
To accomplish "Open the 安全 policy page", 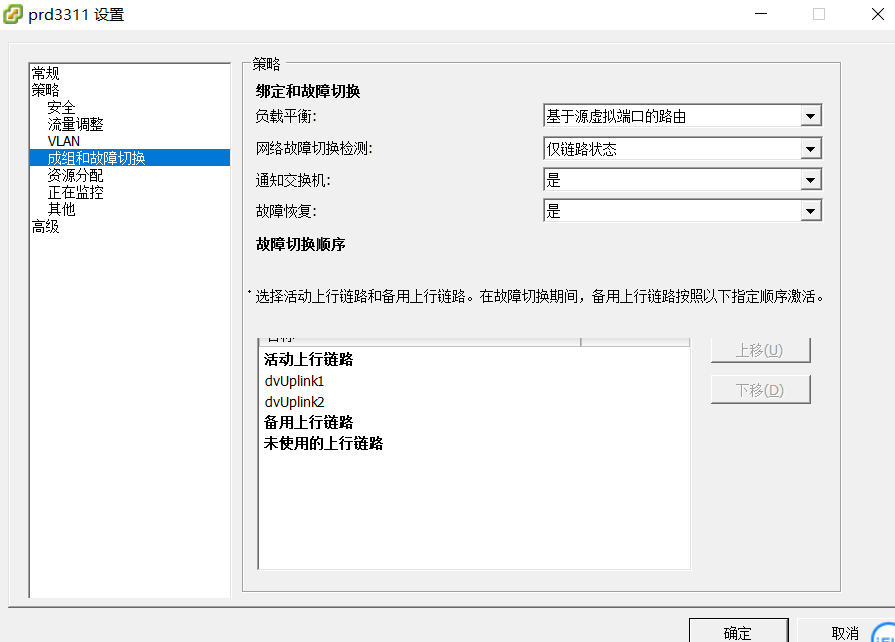I will [x=62, y=107].
